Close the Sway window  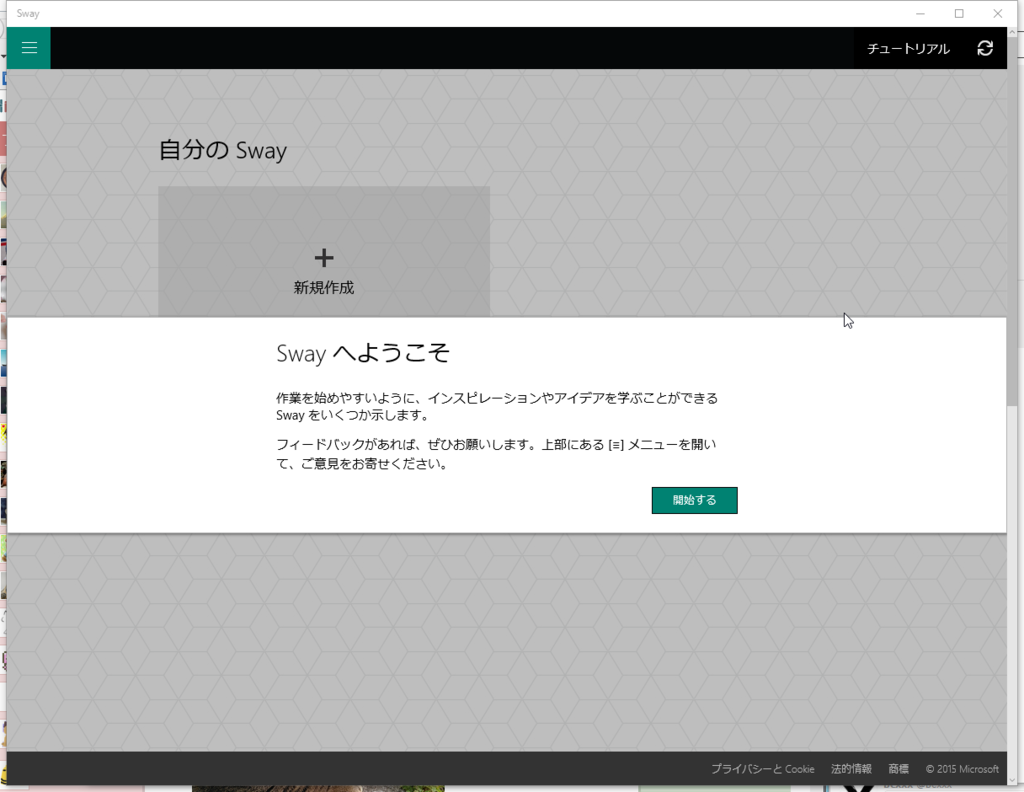pyautogui.click(x=997, y=14)
